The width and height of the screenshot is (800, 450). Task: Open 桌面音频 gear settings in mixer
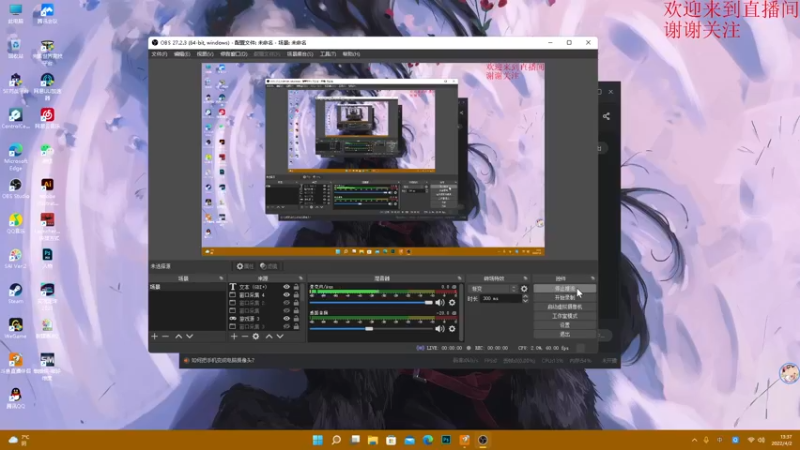click(452, 328)
